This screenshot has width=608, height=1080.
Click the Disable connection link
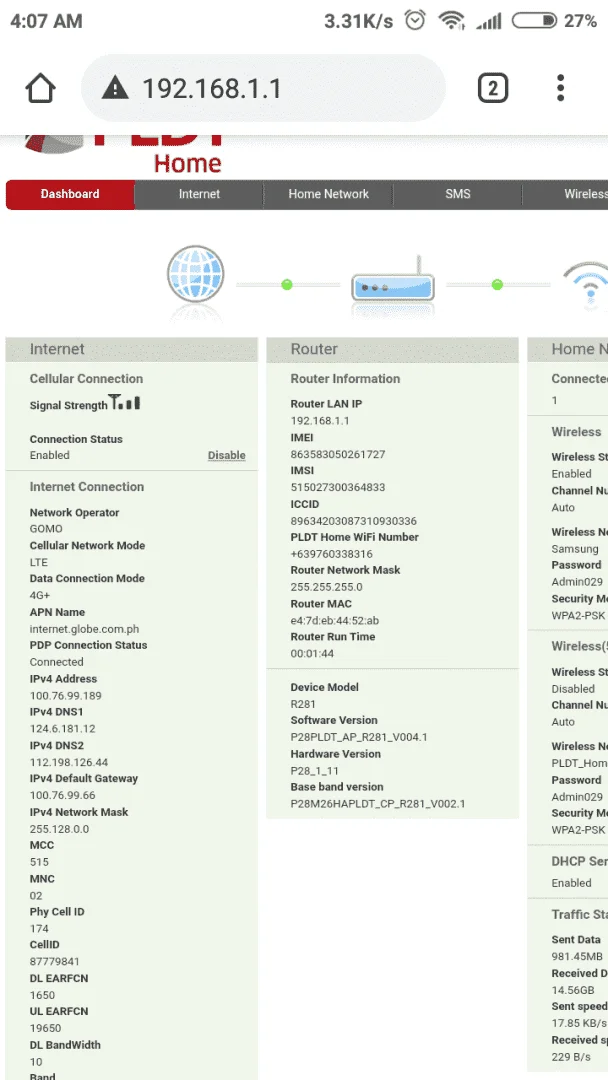[x=227, y=455]
